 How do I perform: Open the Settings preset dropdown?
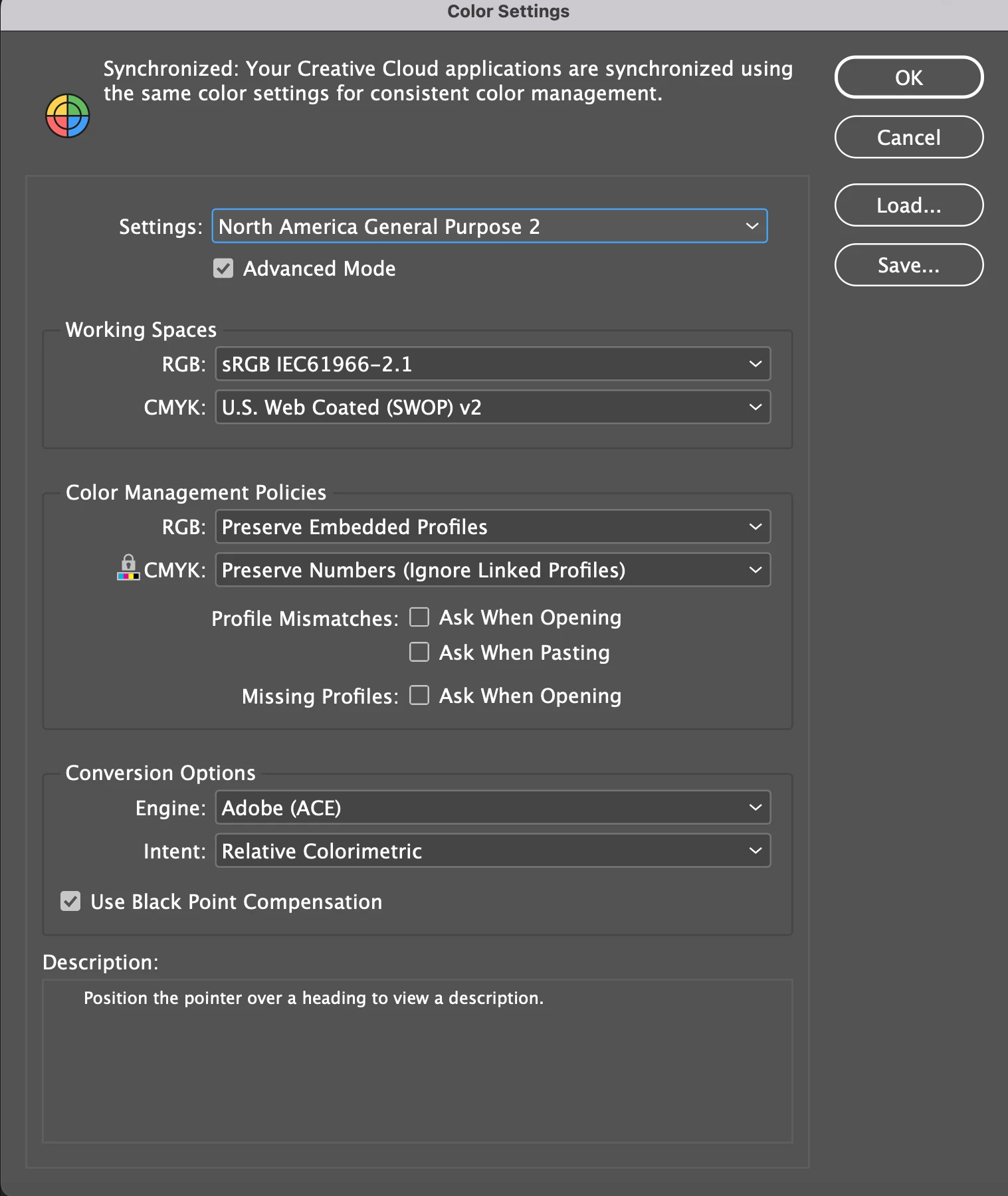point(490,226)
